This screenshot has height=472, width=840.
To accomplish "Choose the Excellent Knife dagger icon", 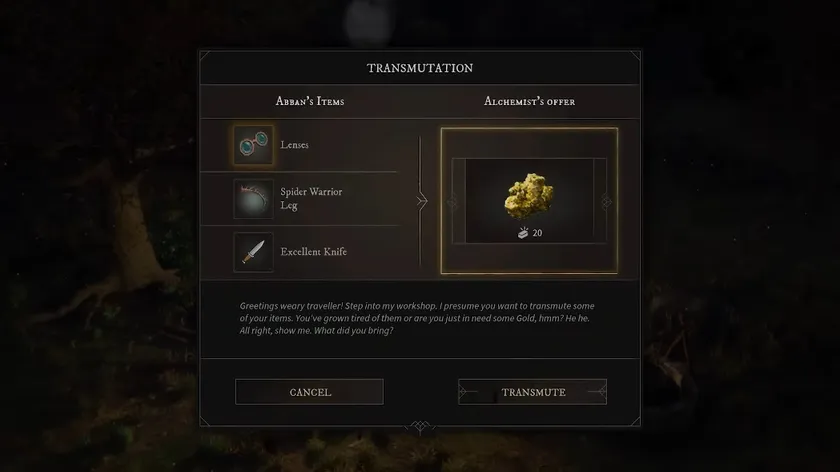I will (253, 252).
